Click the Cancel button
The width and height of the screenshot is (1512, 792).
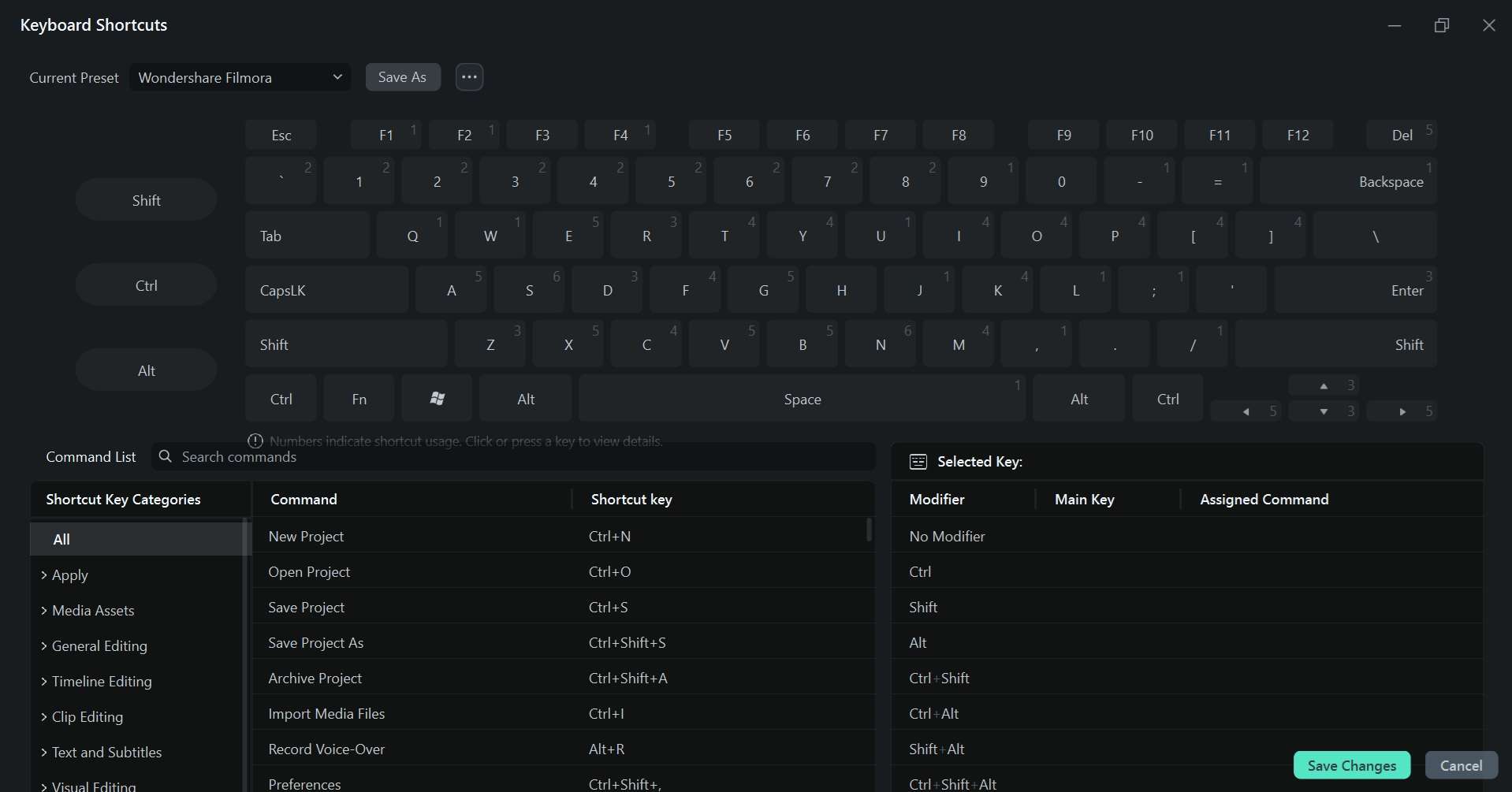(1461, 765)
